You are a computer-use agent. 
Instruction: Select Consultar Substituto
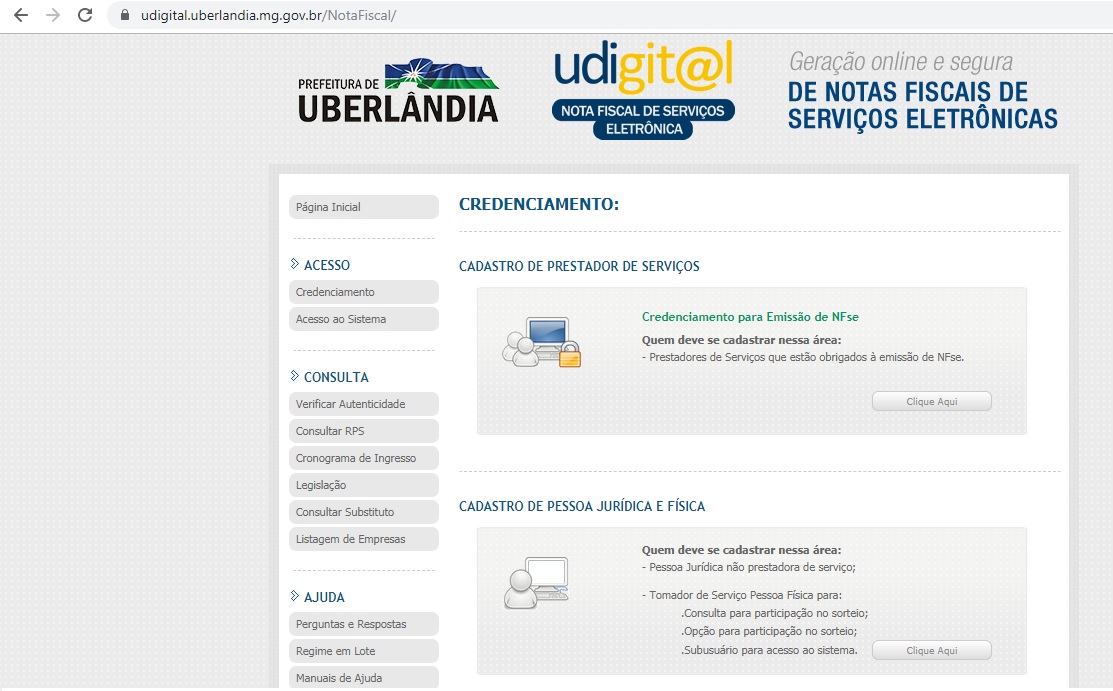click(x=363, y=511)
